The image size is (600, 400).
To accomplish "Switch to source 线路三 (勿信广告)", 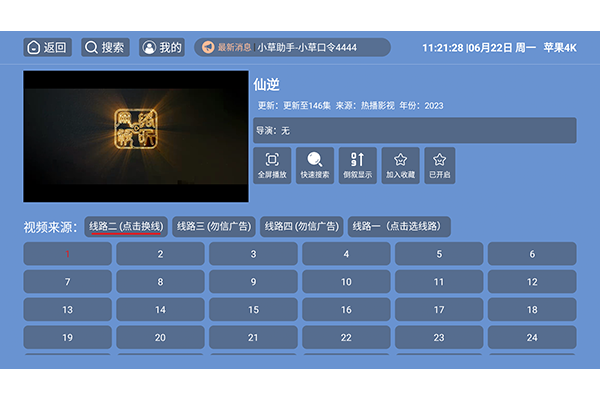I will tap(214, 227).
